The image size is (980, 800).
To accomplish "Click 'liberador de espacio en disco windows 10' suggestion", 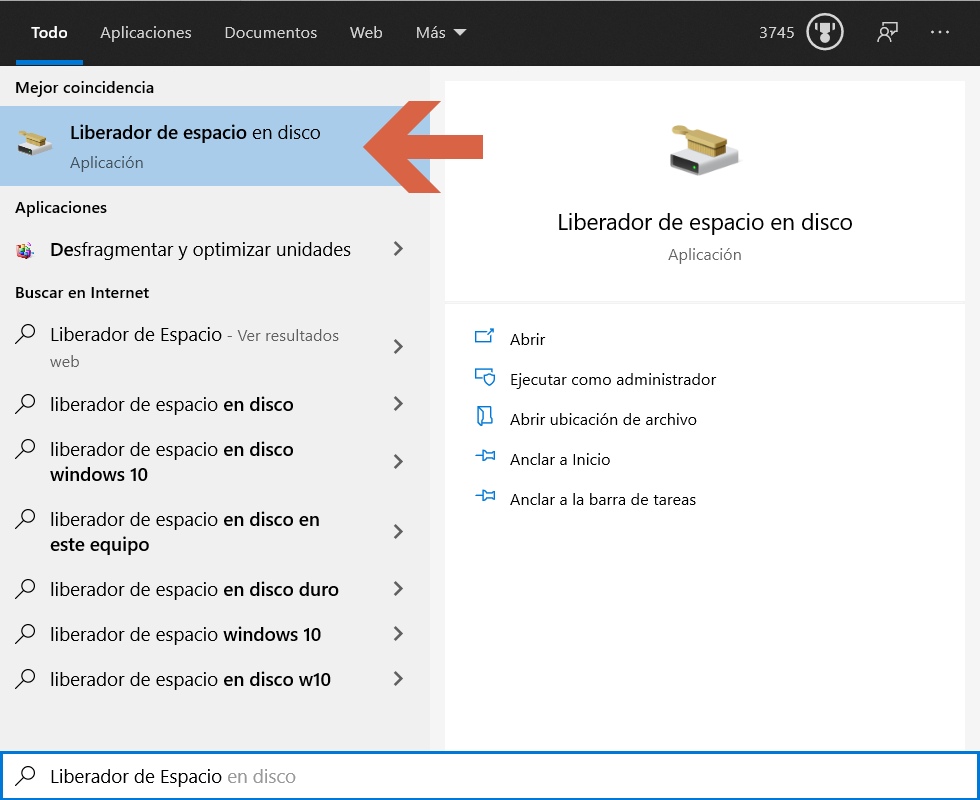I will coord(171,462).
